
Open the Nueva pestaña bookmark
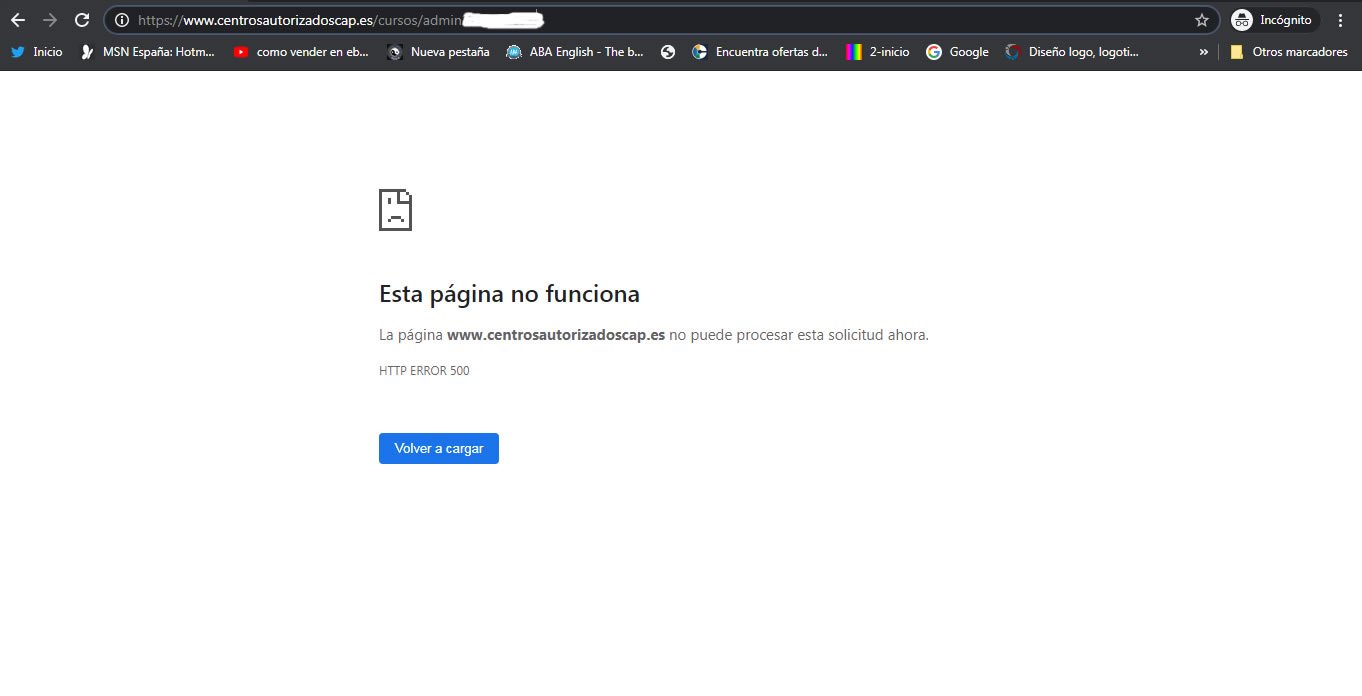point(438,52)
